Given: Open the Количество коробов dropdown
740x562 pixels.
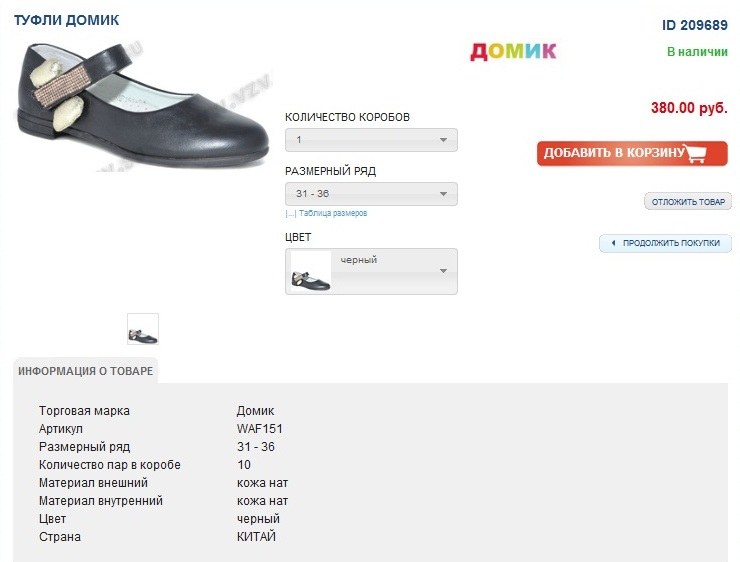Looking at the screenshot, I should pos(371,140).
